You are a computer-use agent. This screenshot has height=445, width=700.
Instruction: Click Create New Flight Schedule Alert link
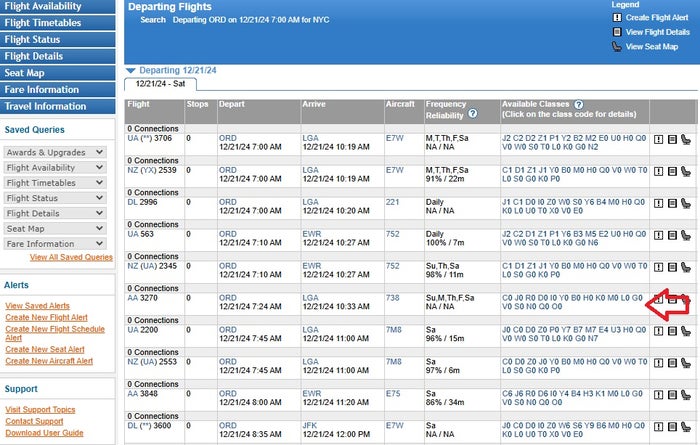55,333
